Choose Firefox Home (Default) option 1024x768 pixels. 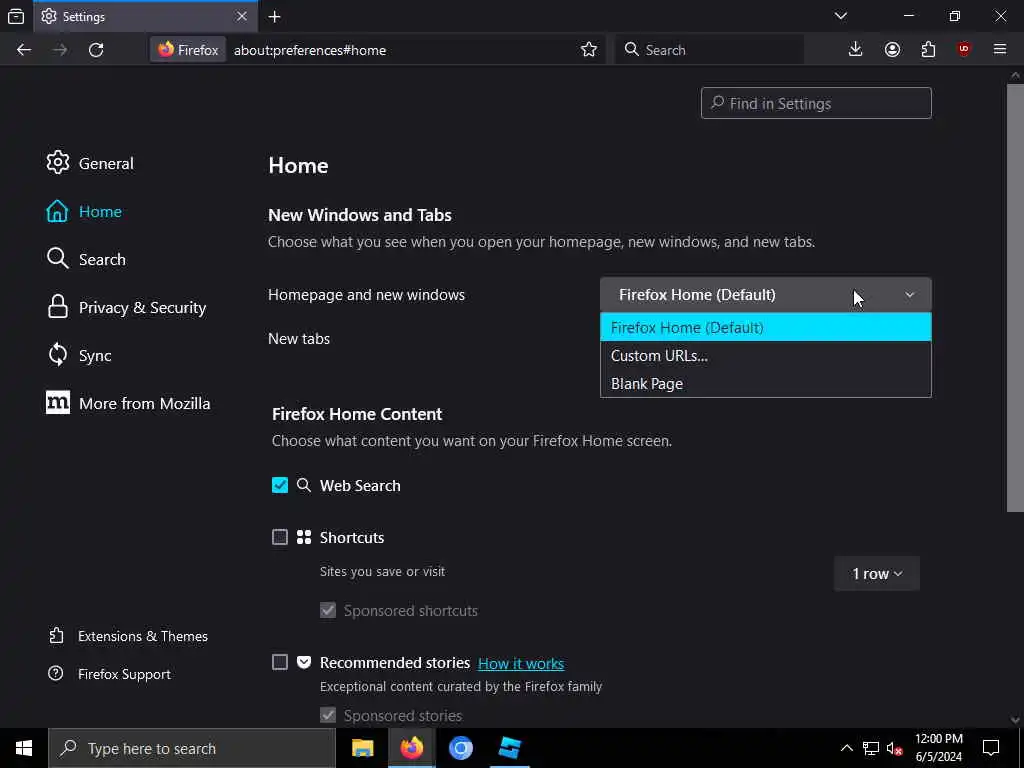(x=765, y=327)
